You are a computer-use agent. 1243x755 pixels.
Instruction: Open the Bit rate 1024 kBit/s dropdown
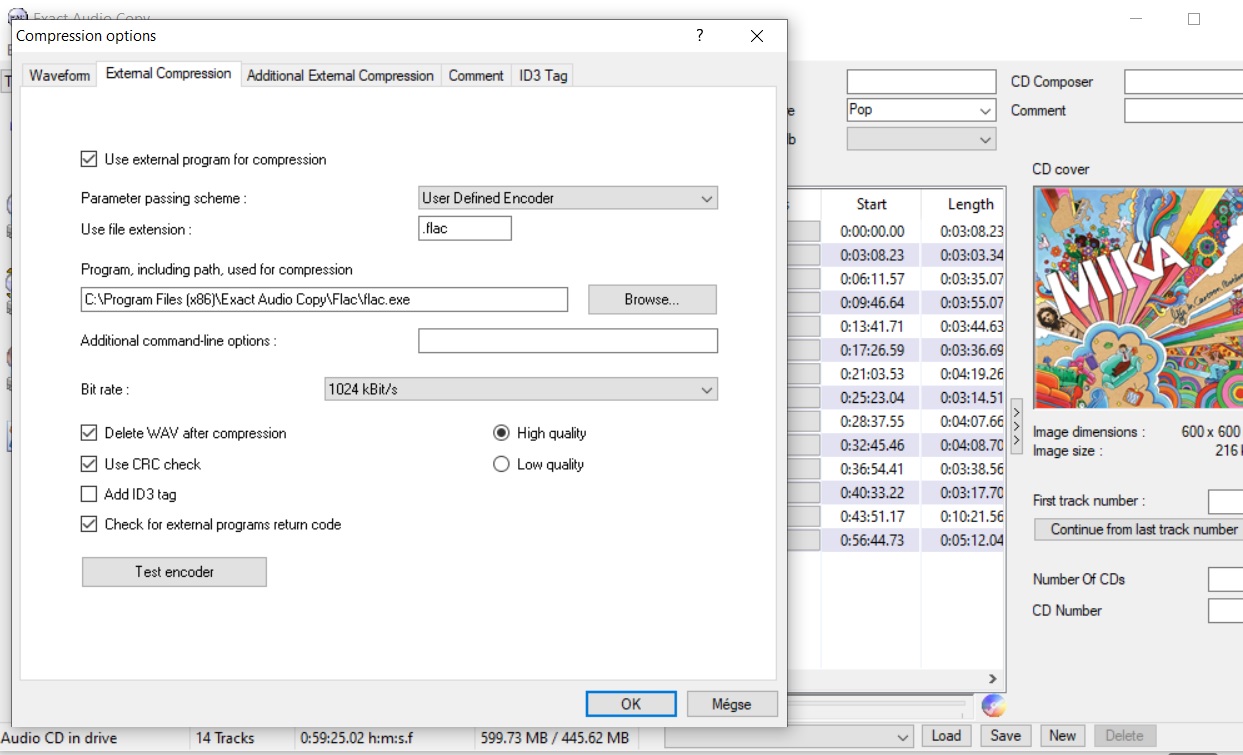tap(521, 389)
